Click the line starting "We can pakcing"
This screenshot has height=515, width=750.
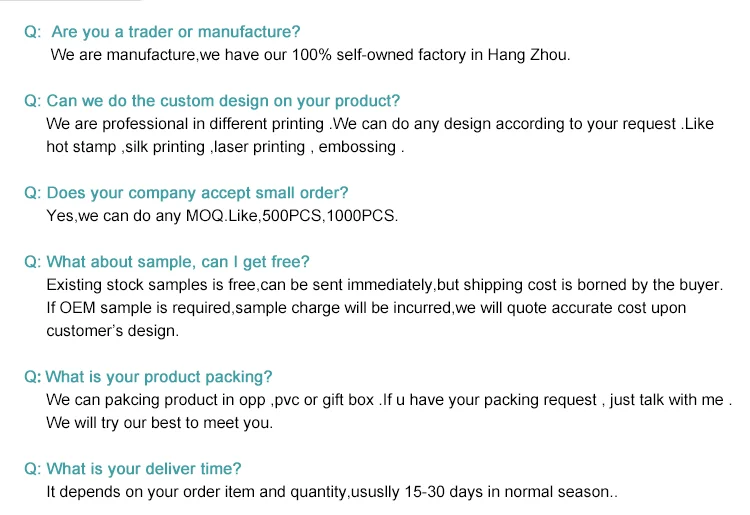click(389, 400)
